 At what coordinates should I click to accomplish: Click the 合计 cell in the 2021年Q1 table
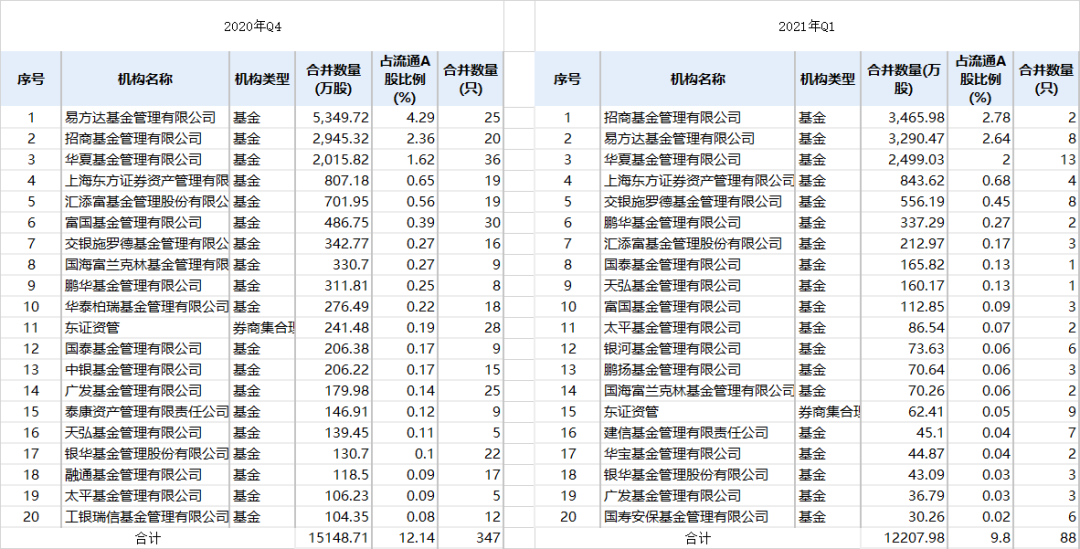(x=697, y=538)
